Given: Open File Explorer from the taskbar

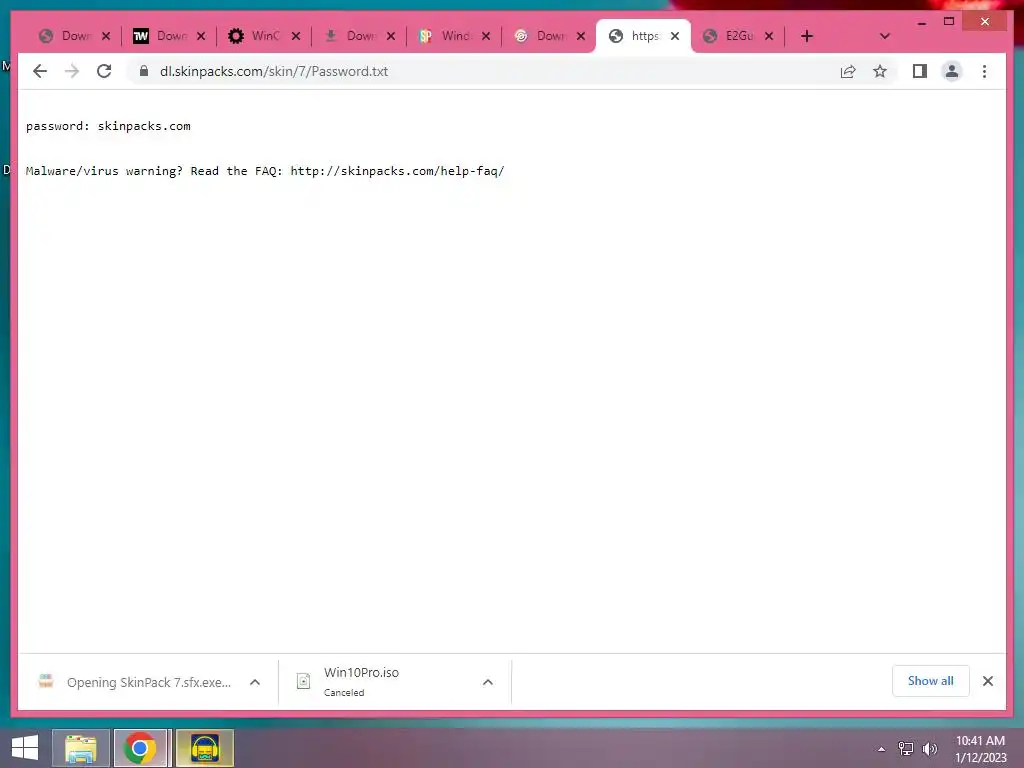Looking at the screenshot, I should point(80,748).
